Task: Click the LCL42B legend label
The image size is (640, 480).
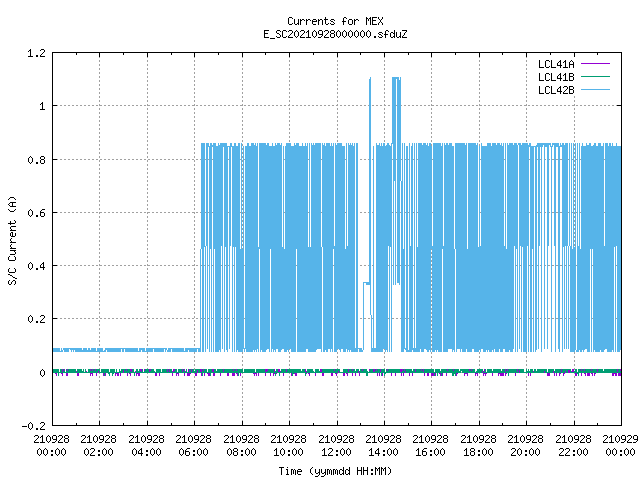Action: pyautogui.click(x=556, y=90)
